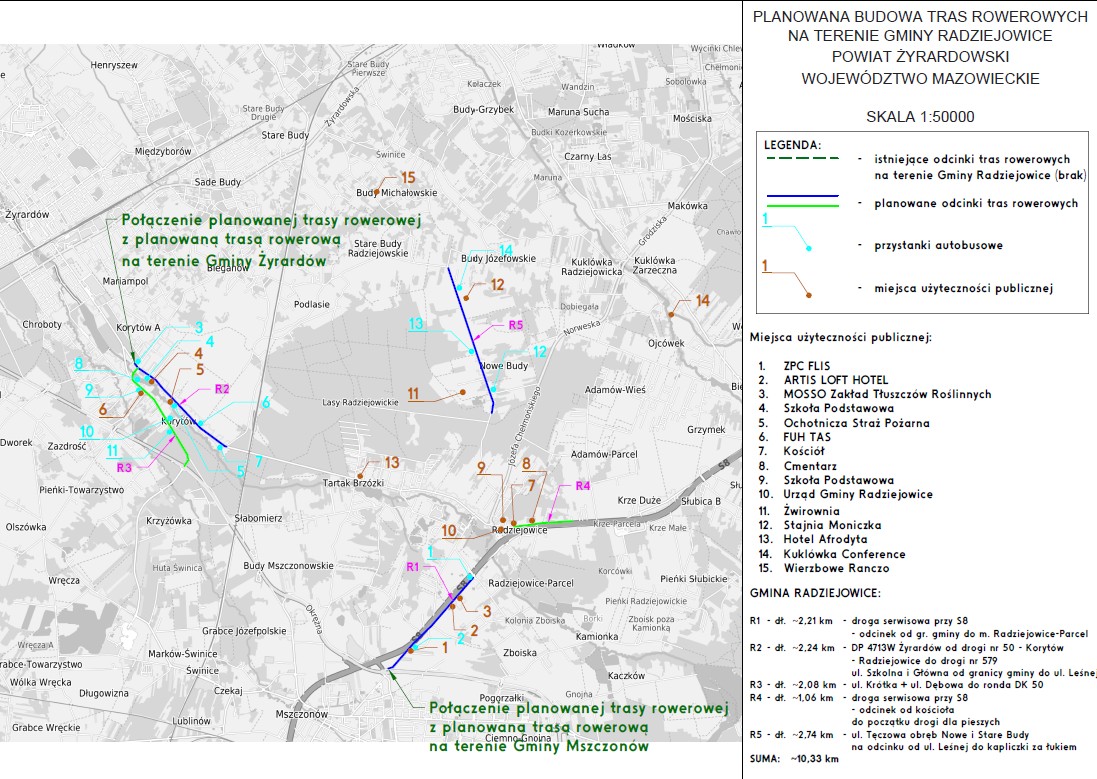Viewport: 1097px width, 779px height.
Task: Select the pink R4 route label
Action: tap(583, 486)
